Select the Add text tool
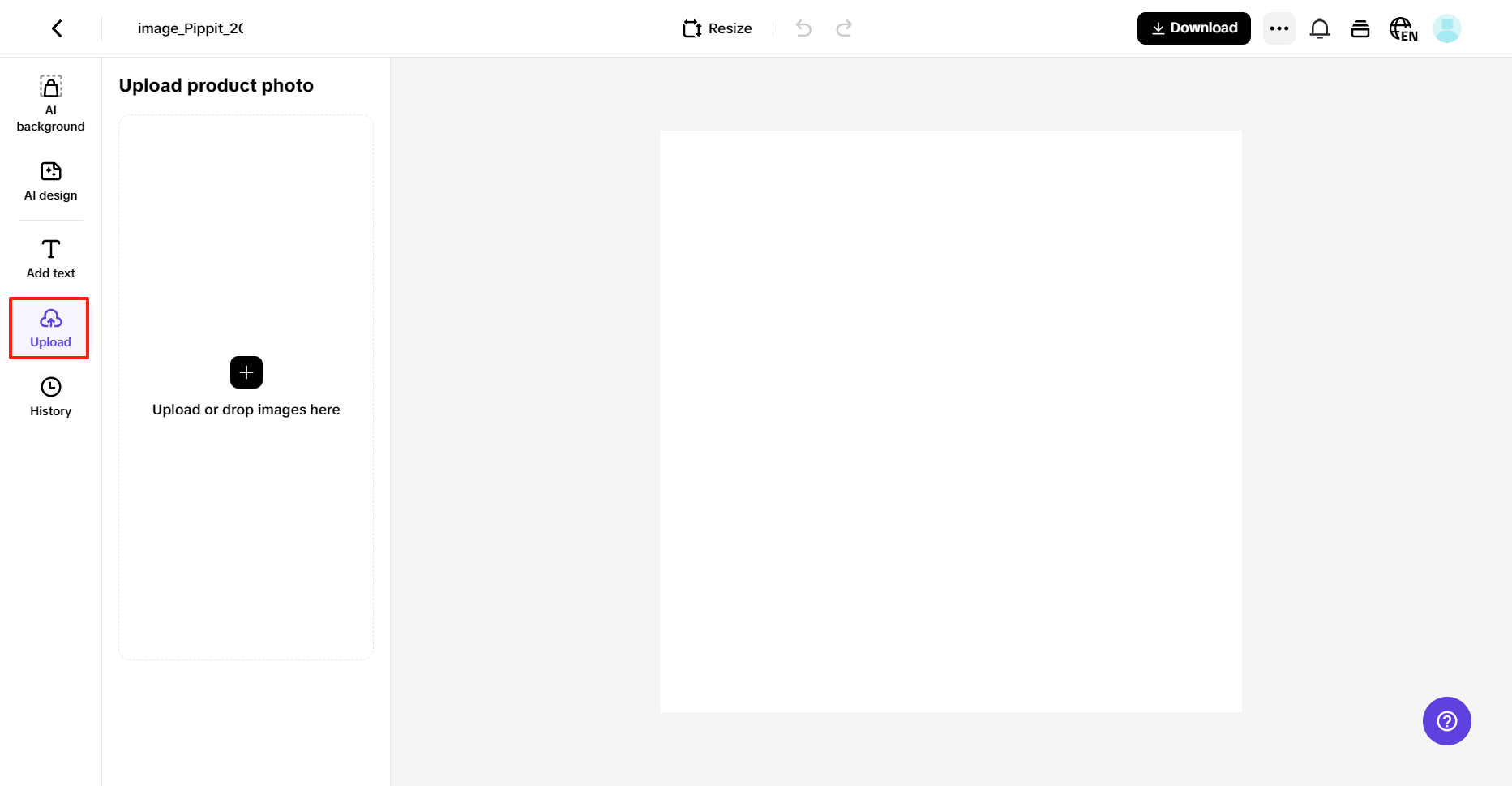1512x786 pixels. pos(50,260)
